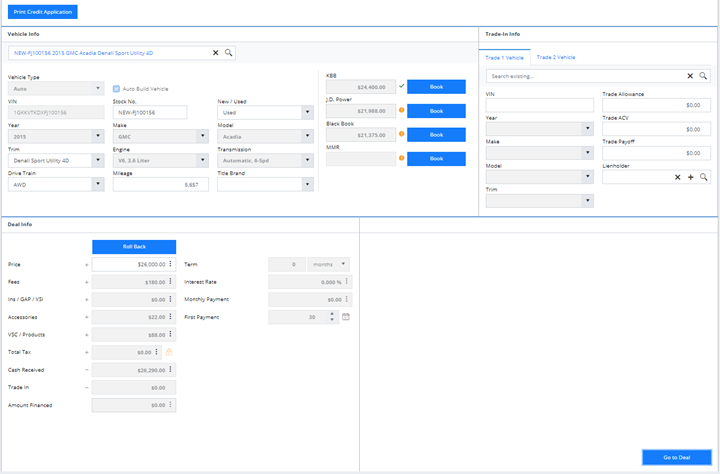Click the Roll Back button
The width and height of the screenshot is (720, 474).
click(x=134, y=247)
